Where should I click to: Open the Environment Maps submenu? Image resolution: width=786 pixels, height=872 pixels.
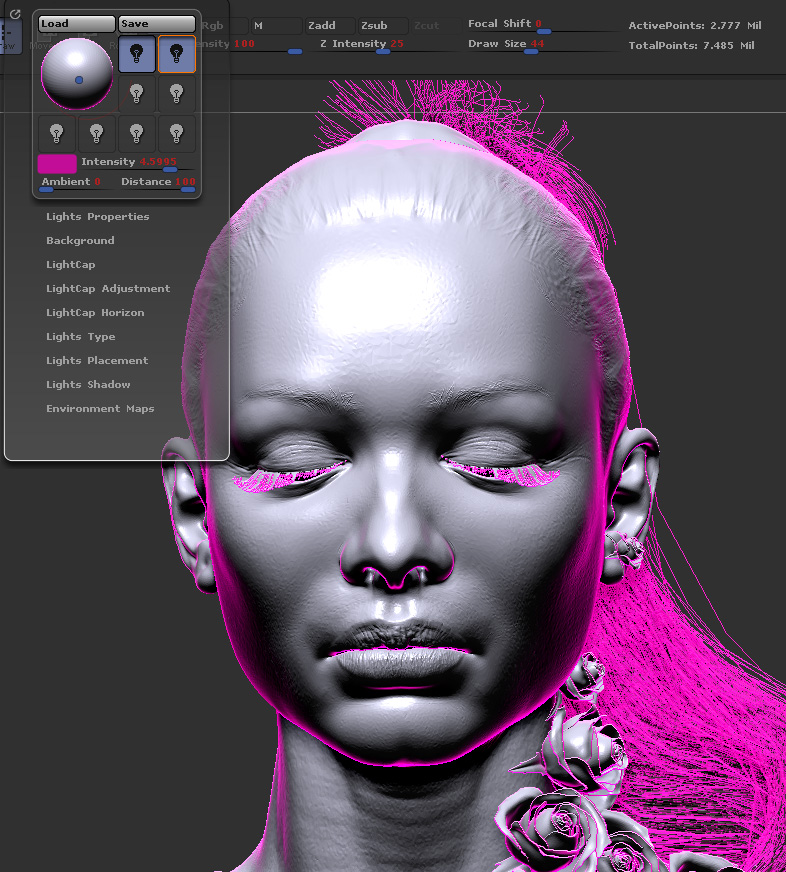tap(100, 409)
